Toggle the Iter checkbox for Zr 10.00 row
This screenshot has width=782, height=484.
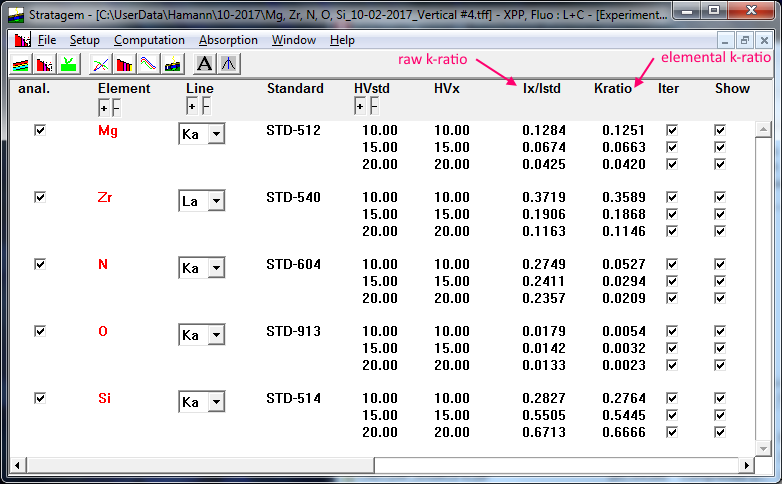[x=672, y=198]
